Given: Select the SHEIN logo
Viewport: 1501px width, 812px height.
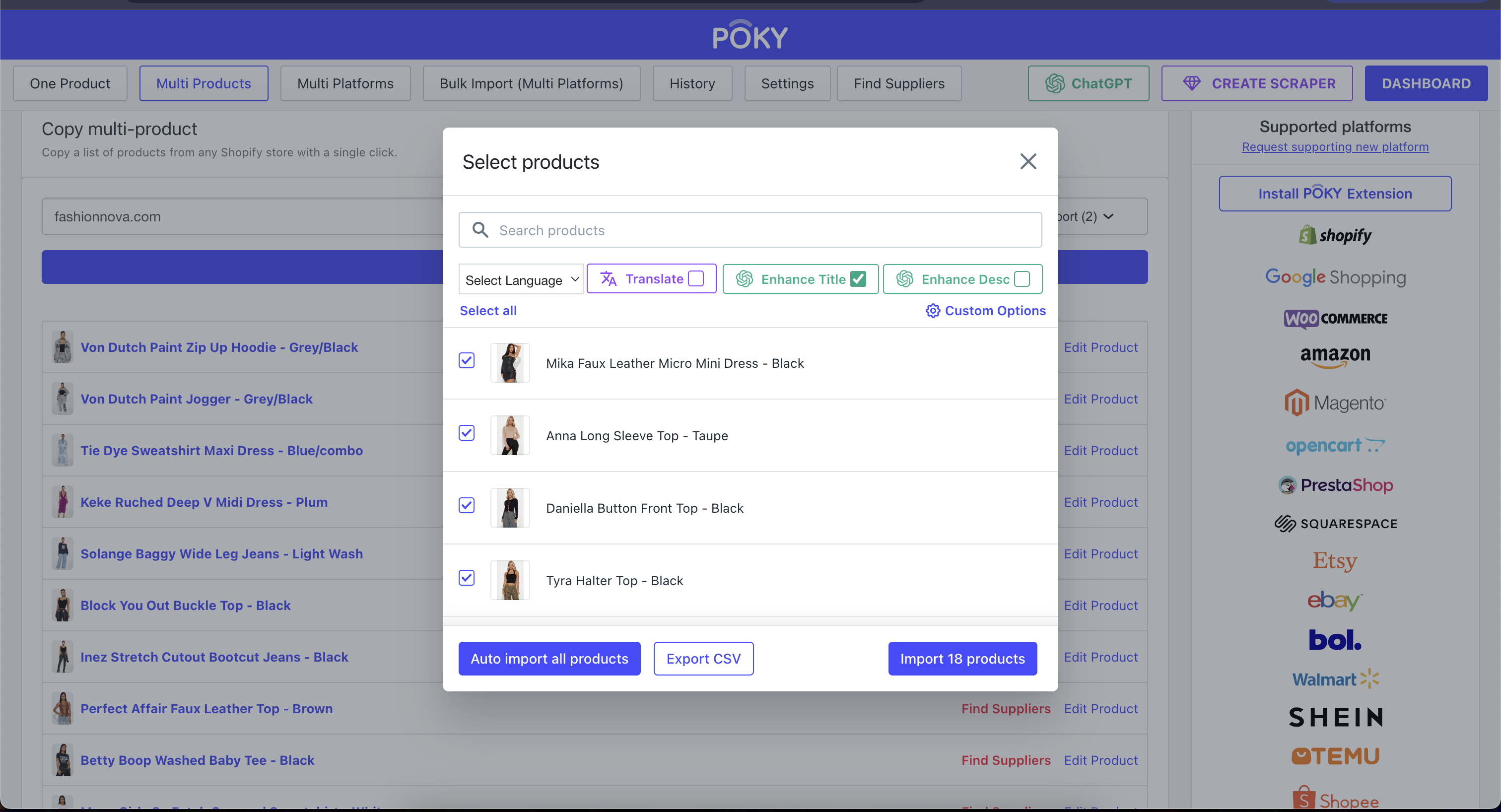Looking at the screenshot, I should pyautogui.click(x=1335, y=717).
